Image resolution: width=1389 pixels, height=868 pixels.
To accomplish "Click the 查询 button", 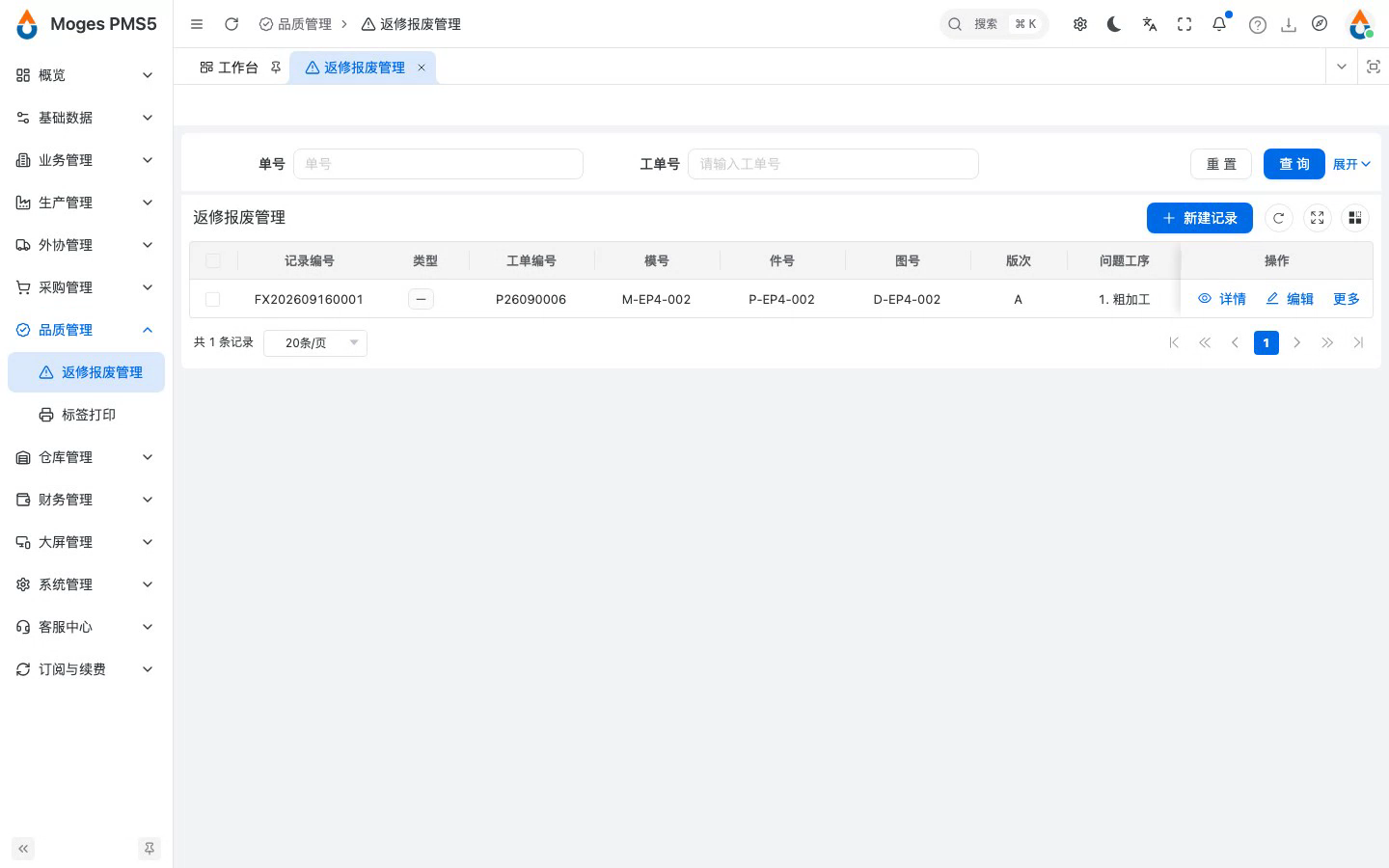I will [x=1294, y=164].
